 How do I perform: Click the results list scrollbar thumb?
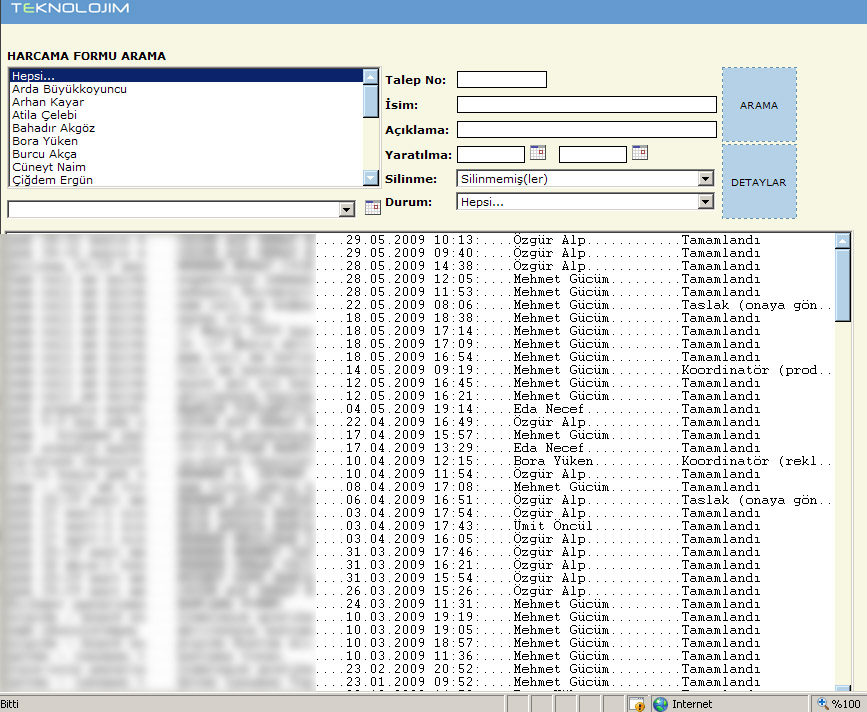pyautogui.click(x=843, y=285)
